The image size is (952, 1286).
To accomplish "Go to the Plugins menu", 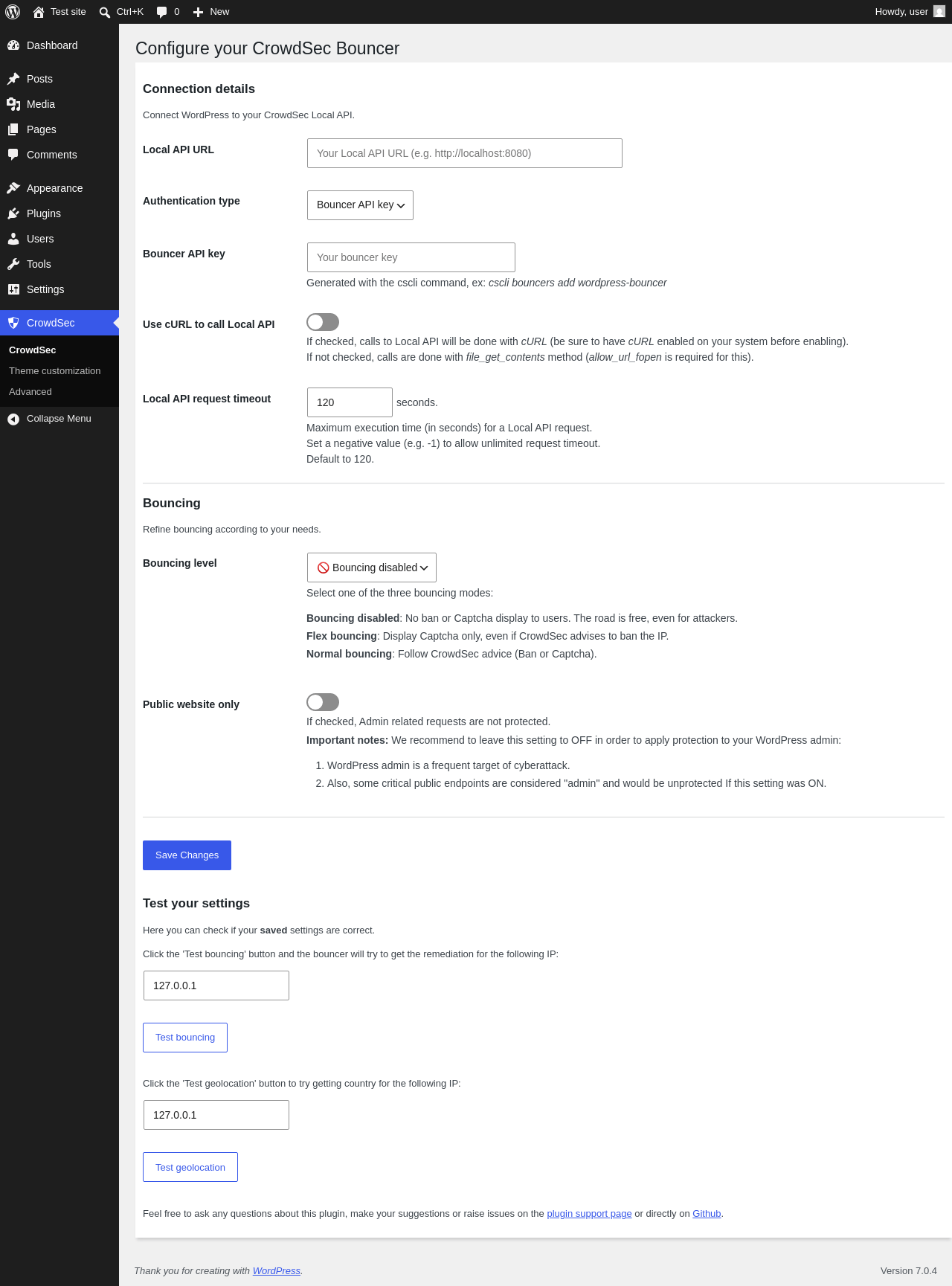I will (59, 213).
